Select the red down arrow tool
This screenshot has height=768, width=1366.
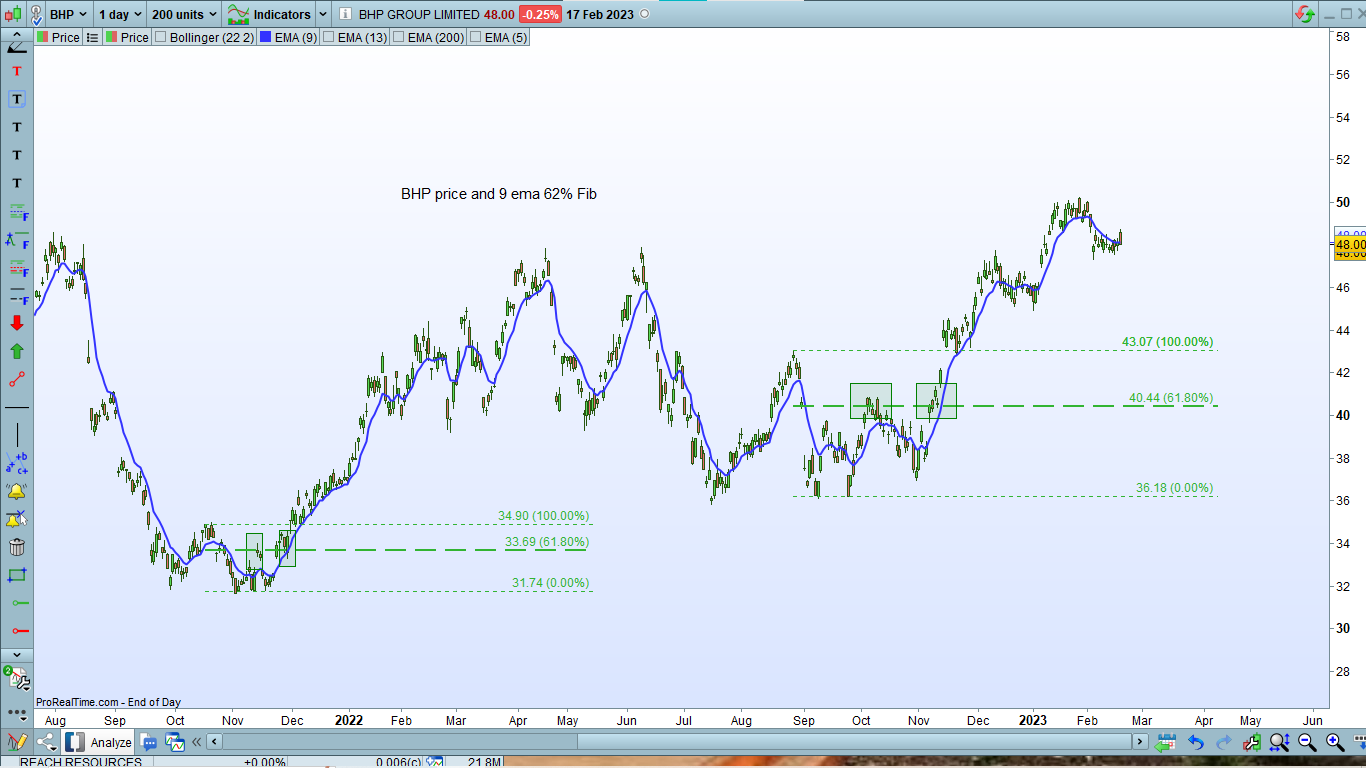click(17, 323)
